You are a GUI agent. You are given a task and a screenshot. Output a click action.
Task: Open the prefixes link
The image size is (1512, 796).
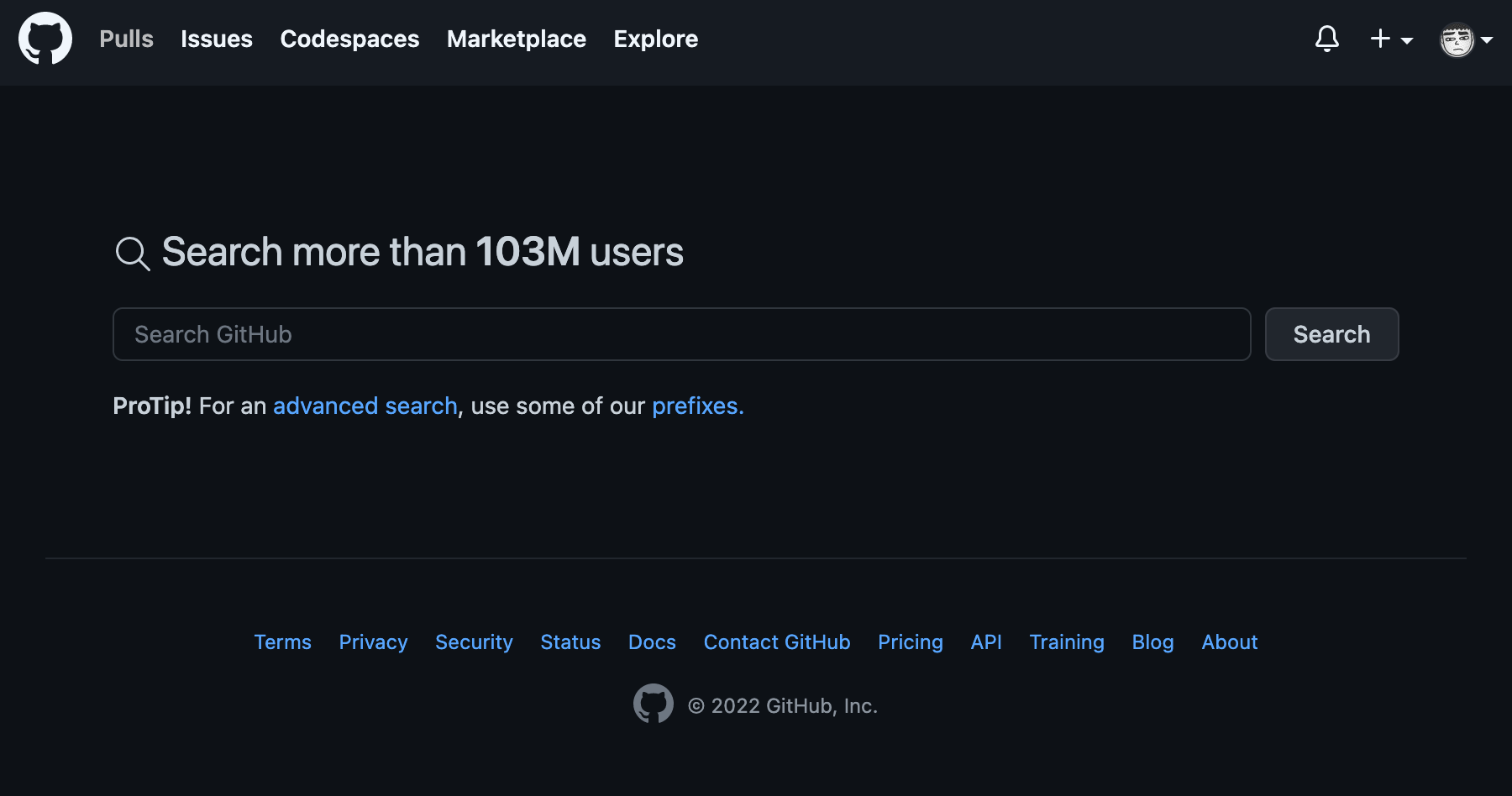coord(698,406)
